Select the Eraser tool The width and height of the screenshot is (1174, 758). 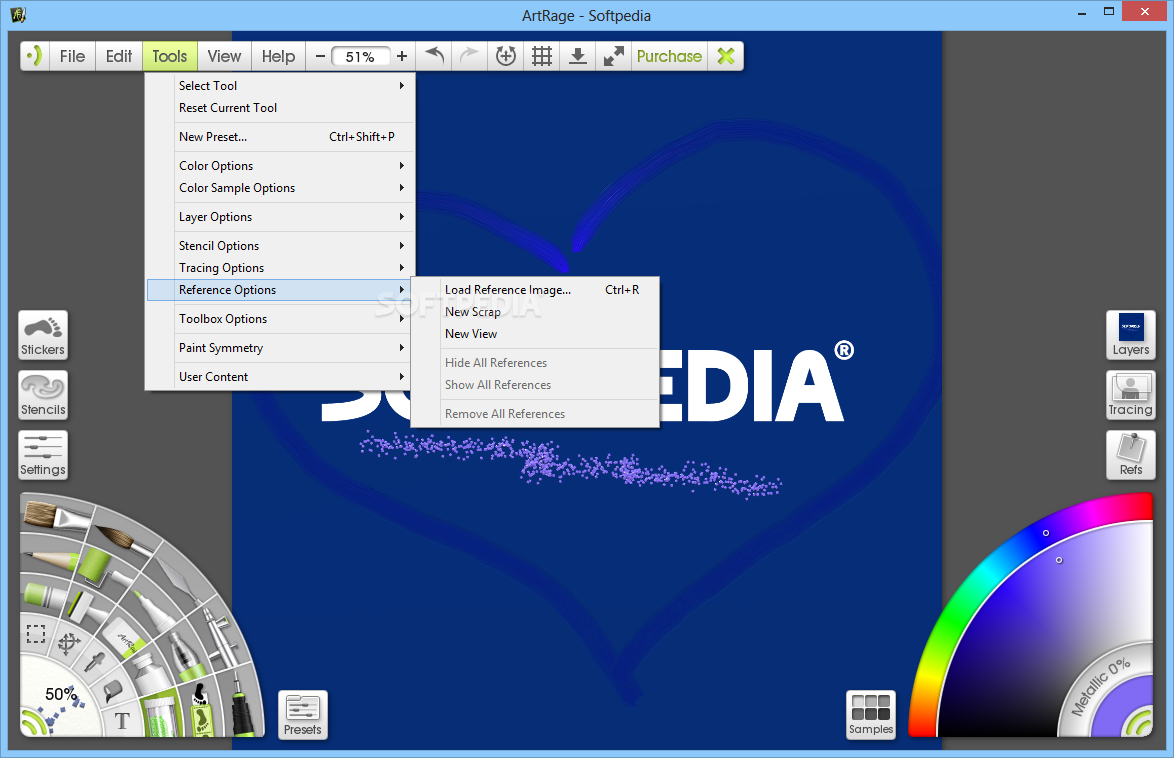tap(126, 638)
